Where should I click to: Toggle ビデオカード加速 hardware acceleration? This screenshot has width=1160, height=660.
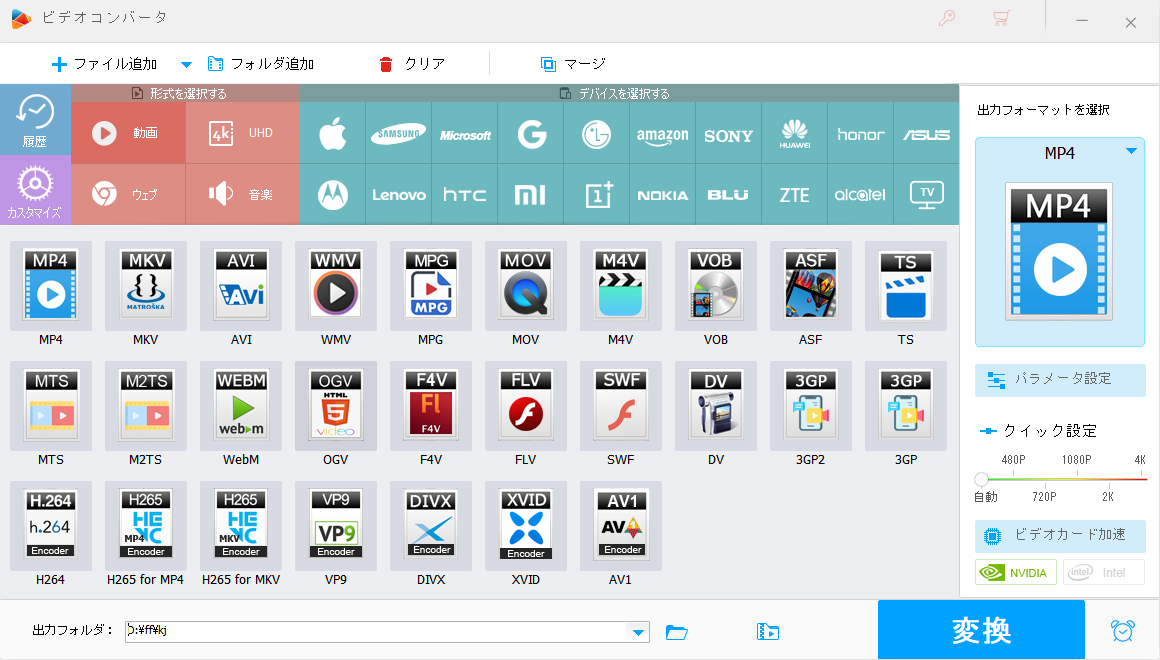1060,536
